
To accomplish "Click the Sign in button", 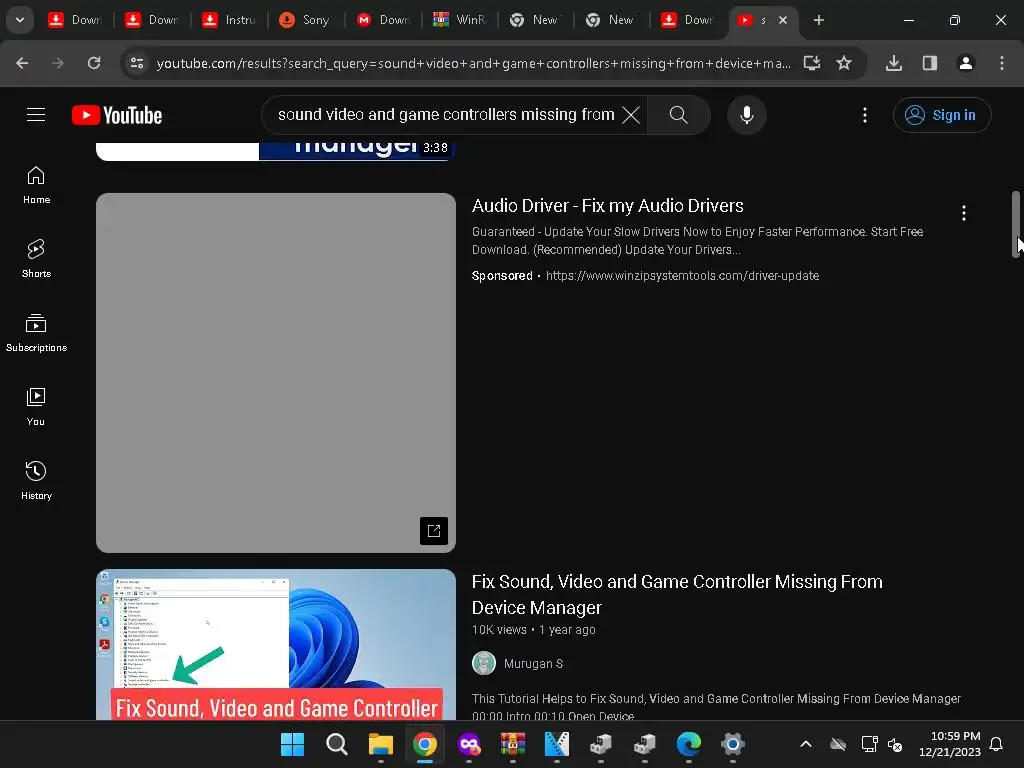I will tap(942, 115).
